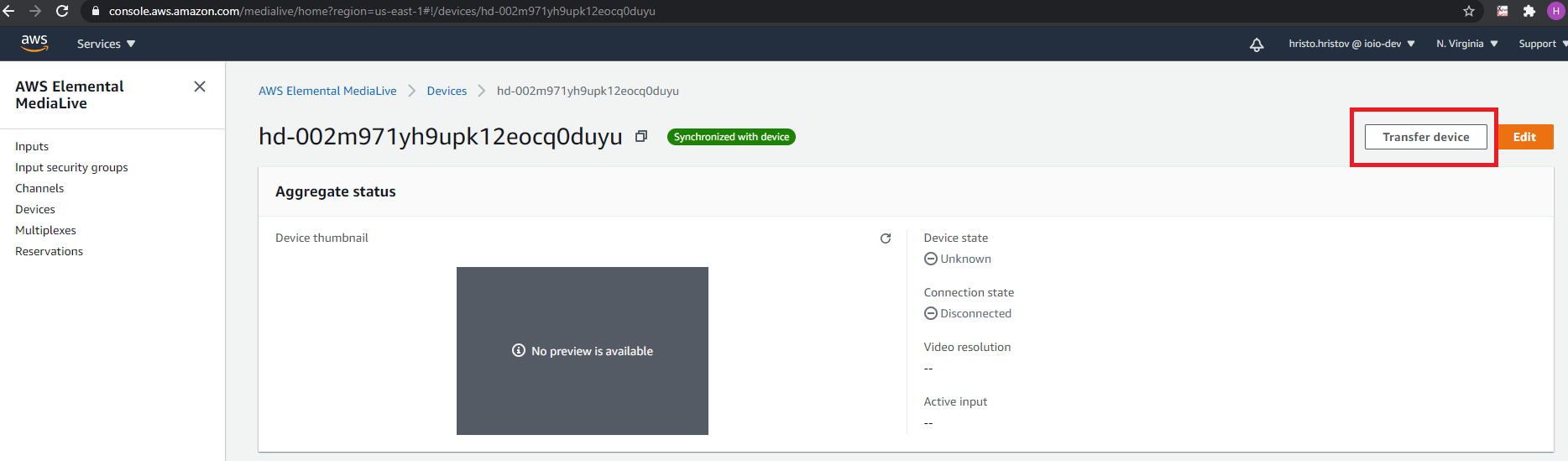Viewport: 1568px width, 461px height.
Task: Click the No preview is available thumbnail
Action: pos(583,351)
